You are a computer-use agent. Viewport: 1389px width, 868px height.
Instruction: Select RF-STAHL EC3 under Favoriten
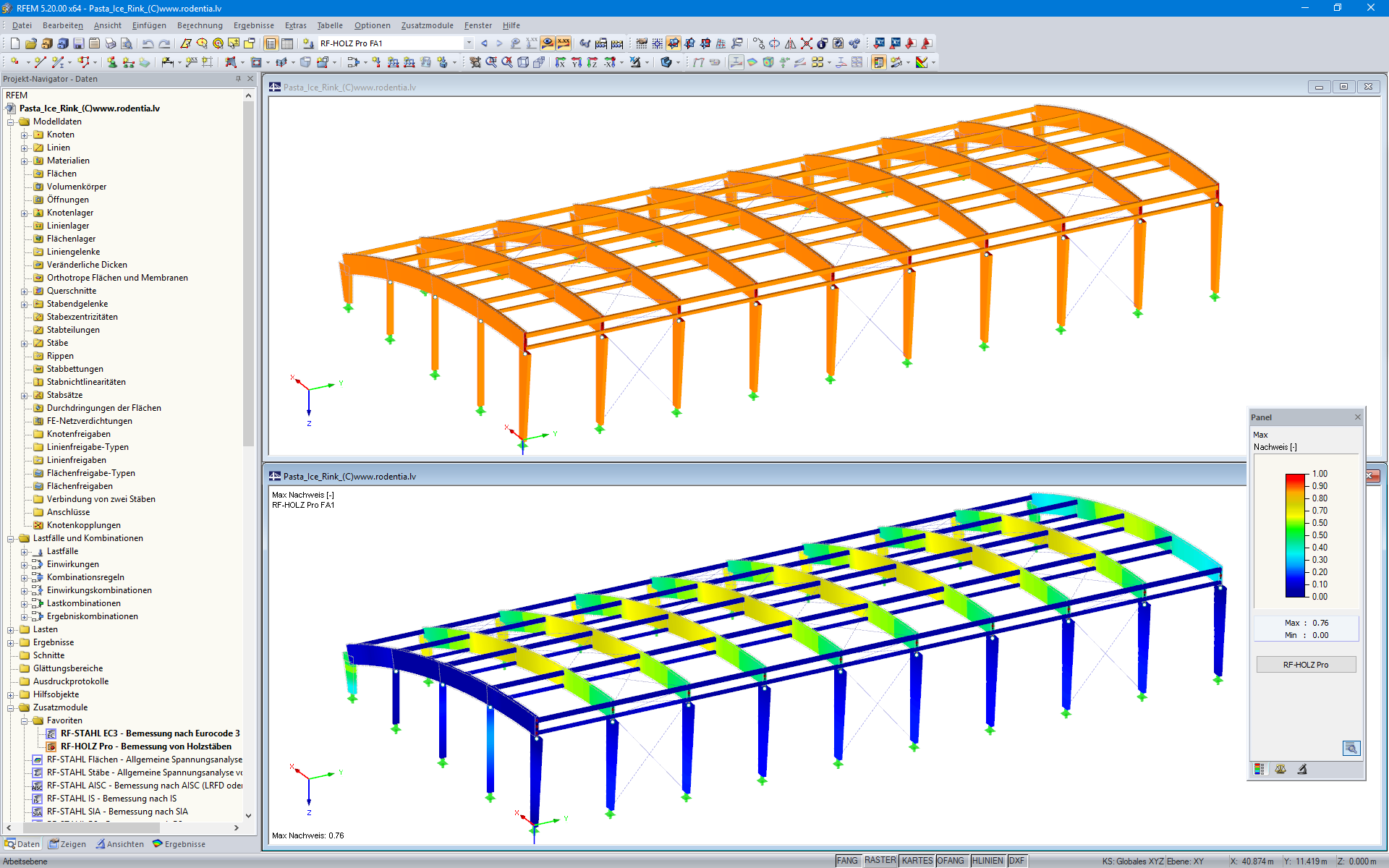[145, 733]
